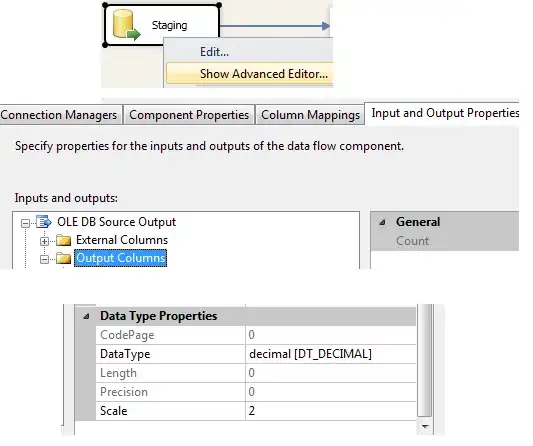This screenshot has height=446, width=533.
Task: Collapse the General properties section
Action: pyautogui.click(x=383, y=223)
